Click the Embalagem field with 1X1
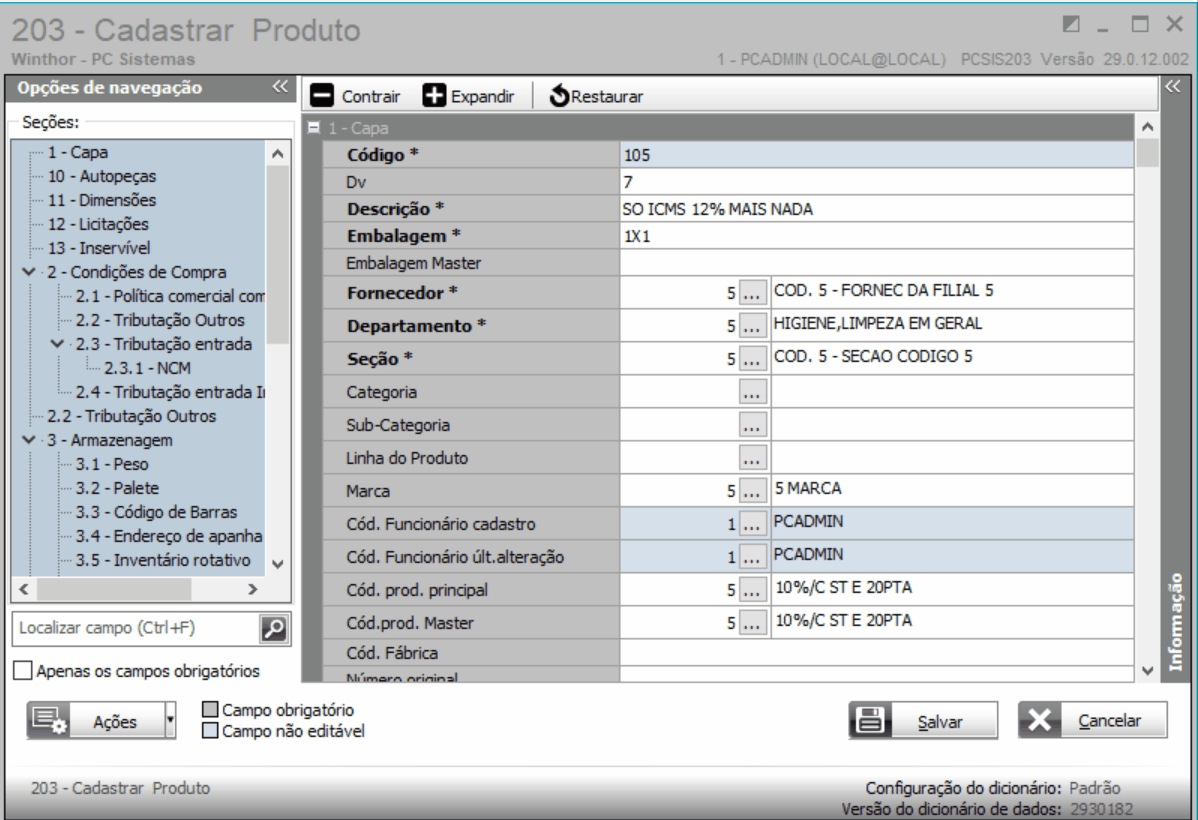This screenshot has height=820, width=1198. [876, 236]
